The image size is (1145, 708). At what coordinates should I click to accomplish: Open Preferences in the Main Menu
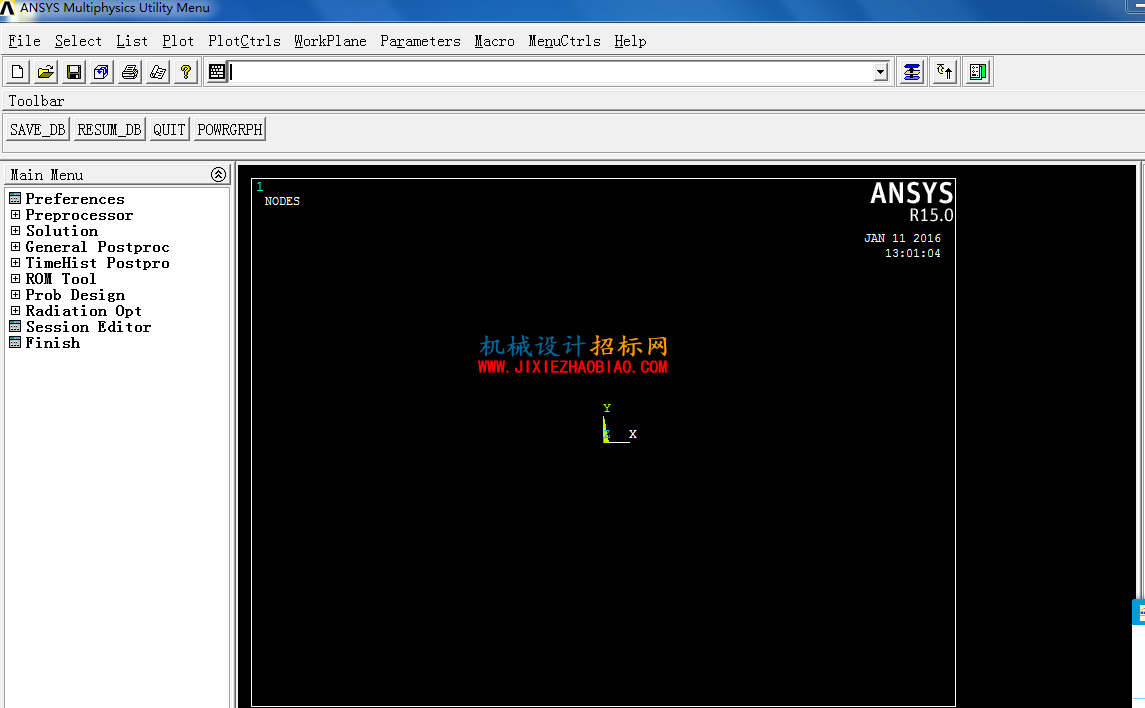tap(74, 199)
